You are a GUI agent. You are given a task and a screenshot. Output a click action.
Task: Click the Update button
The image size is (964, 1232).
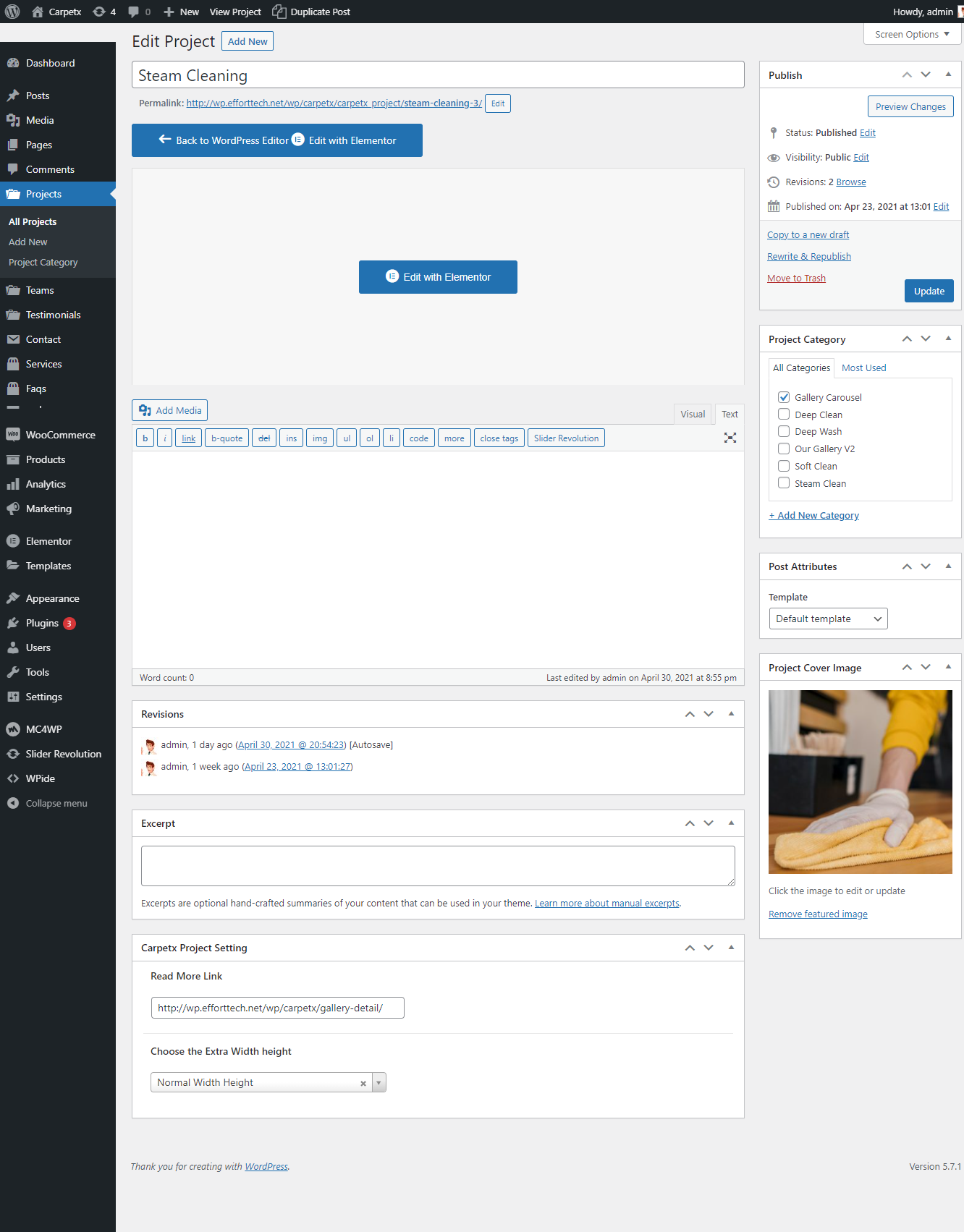click(x=929, y=291)
